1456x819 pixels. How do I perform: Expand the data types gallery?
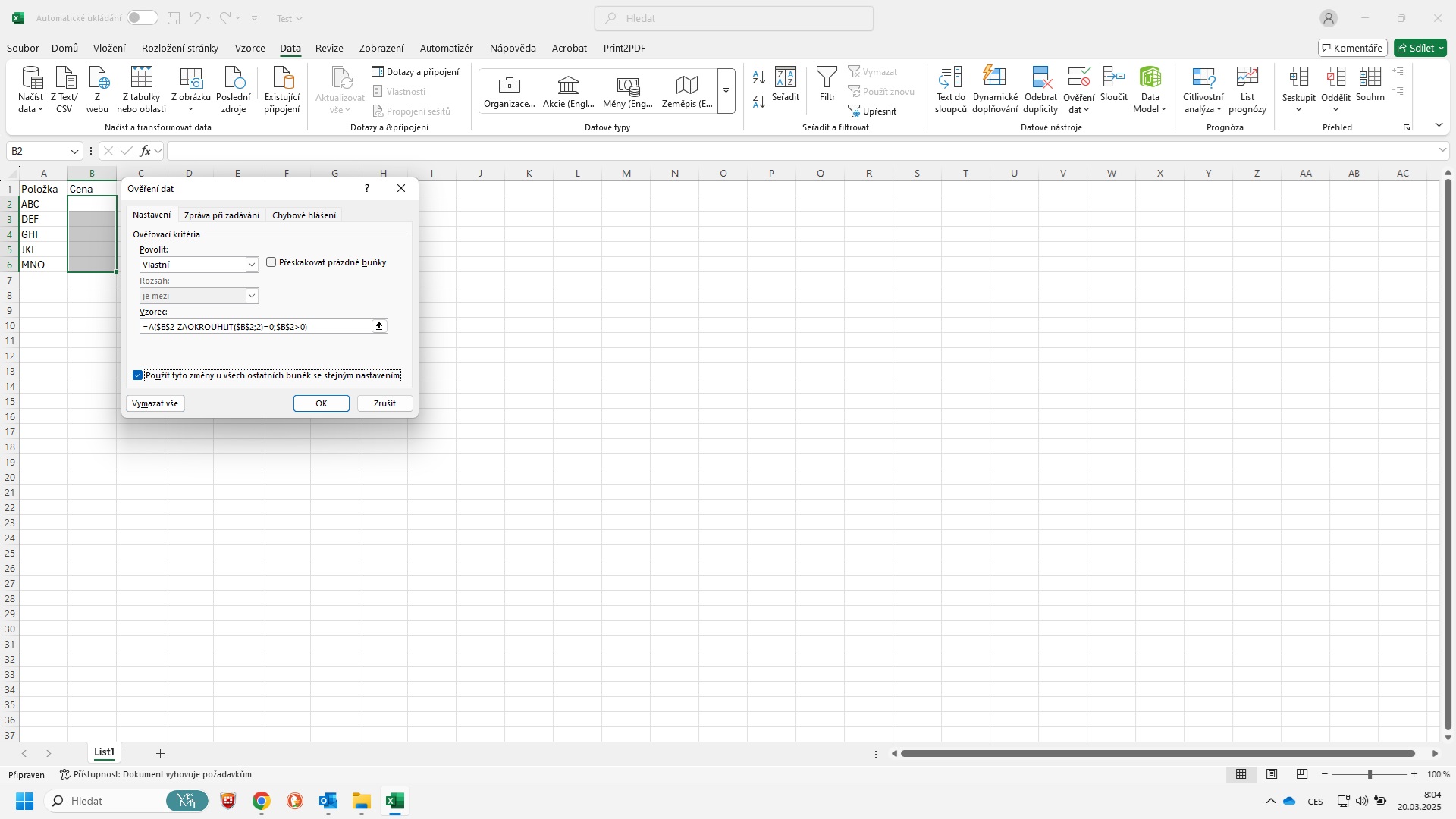click(726, 91)
